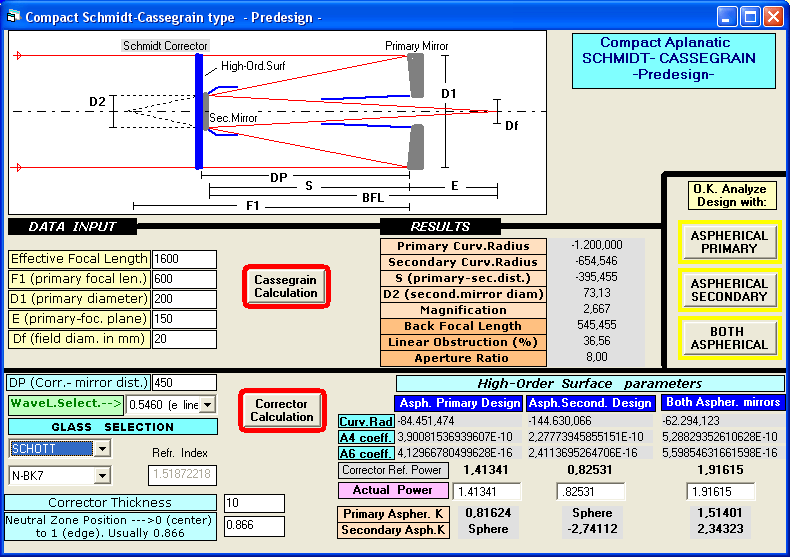
Task: Click the Curv.Rad label
Action: (x=366, y=421)
